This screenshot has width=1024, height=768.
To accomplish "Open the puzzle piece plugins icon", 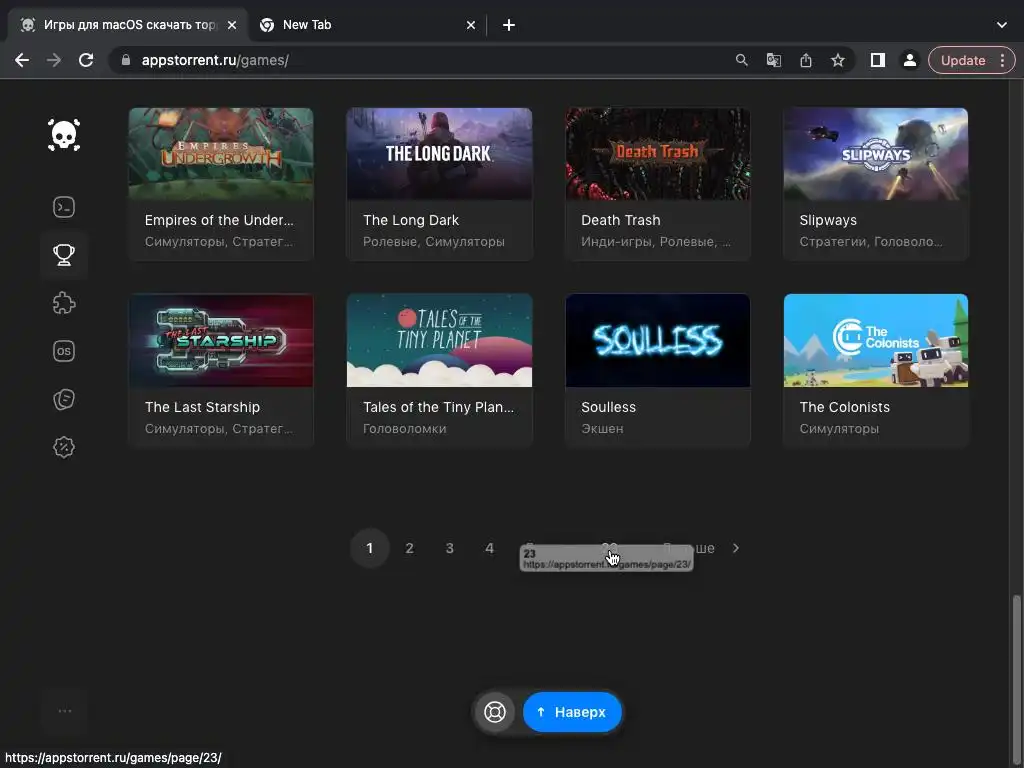I will pyautogui.click(x=64, y=303).
